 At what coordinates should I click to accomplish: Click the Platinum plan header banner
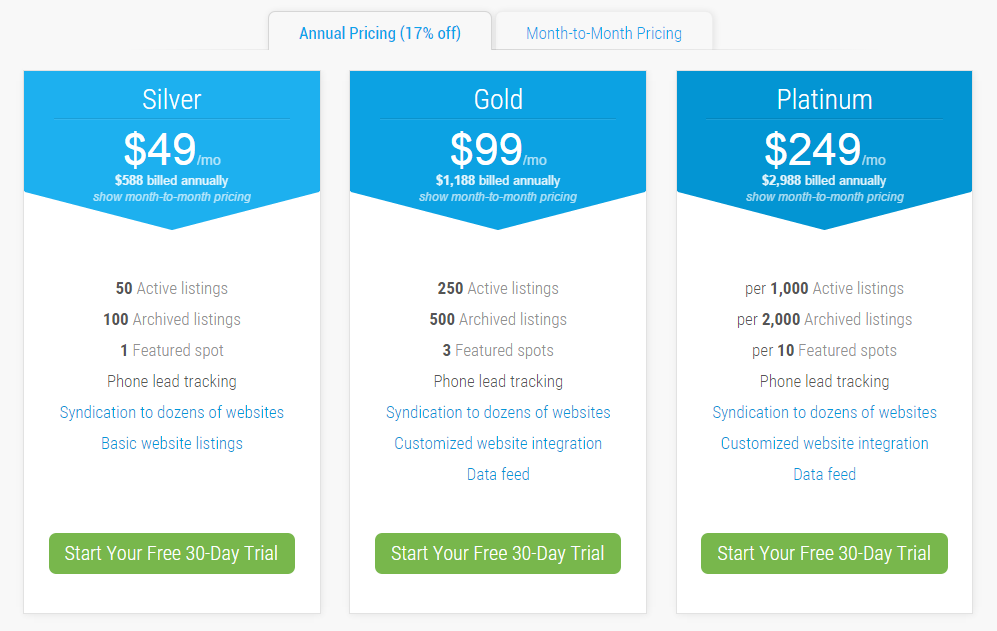[x=823, y=100]
